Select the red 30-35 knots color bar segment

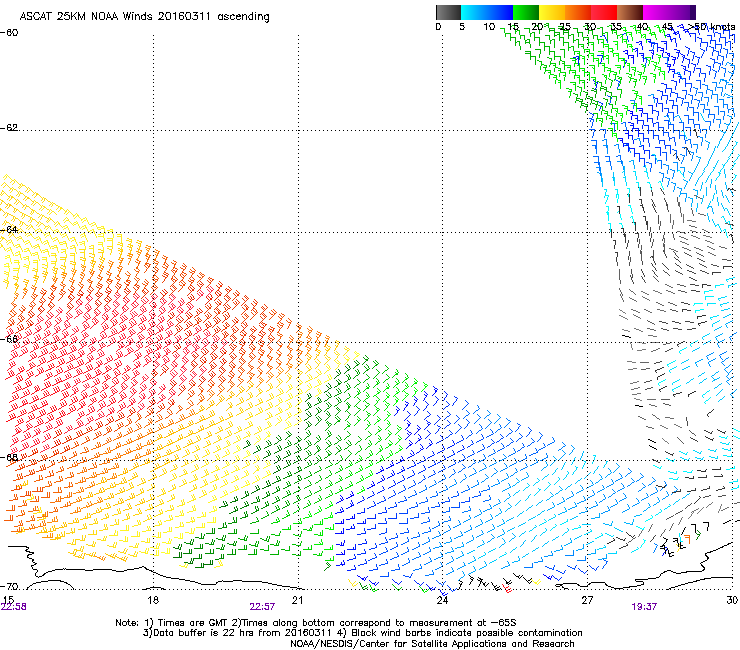click(x=604, y=12)
